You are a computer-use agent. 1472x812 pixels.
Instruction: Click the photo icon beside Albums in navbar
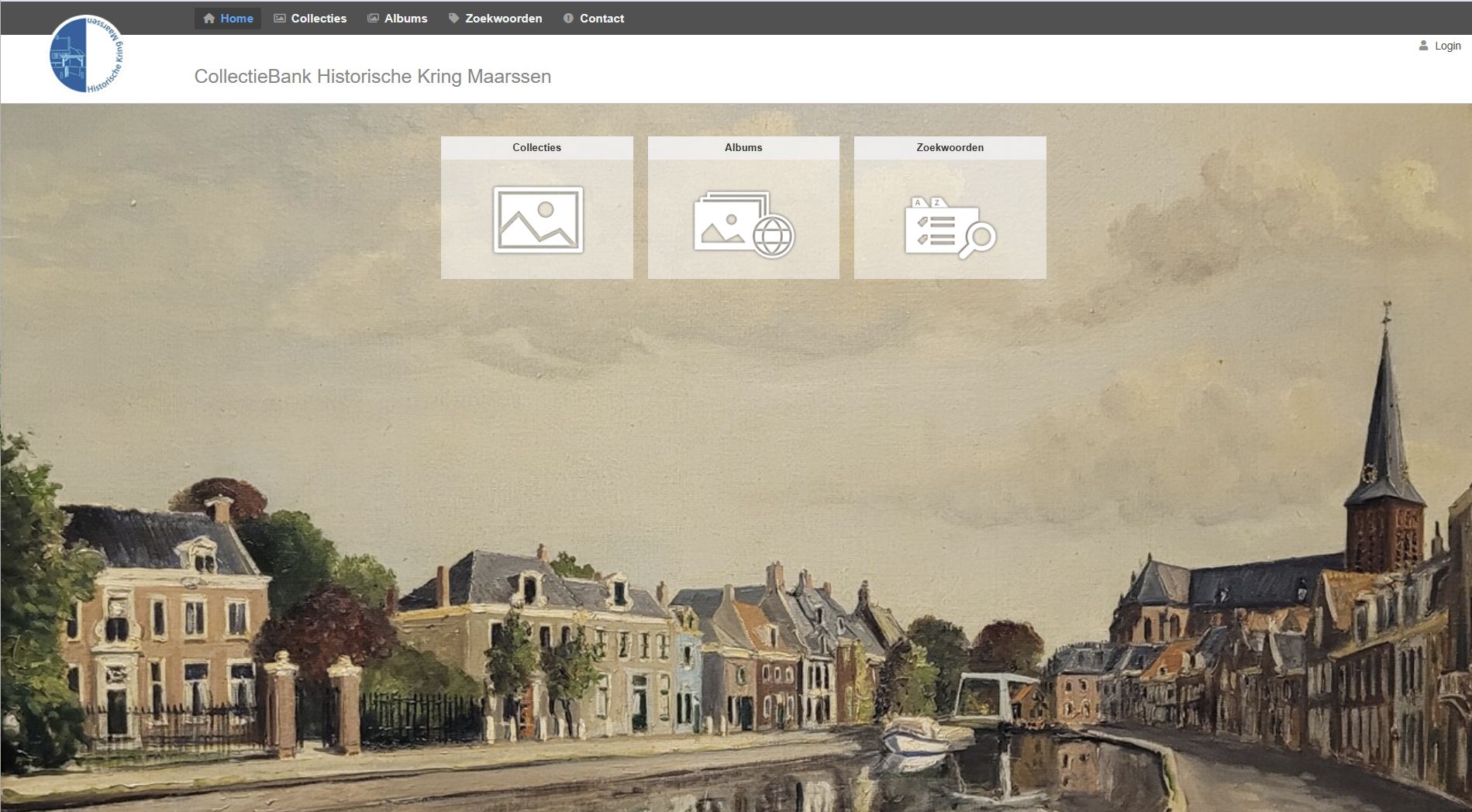pos(373,19)
